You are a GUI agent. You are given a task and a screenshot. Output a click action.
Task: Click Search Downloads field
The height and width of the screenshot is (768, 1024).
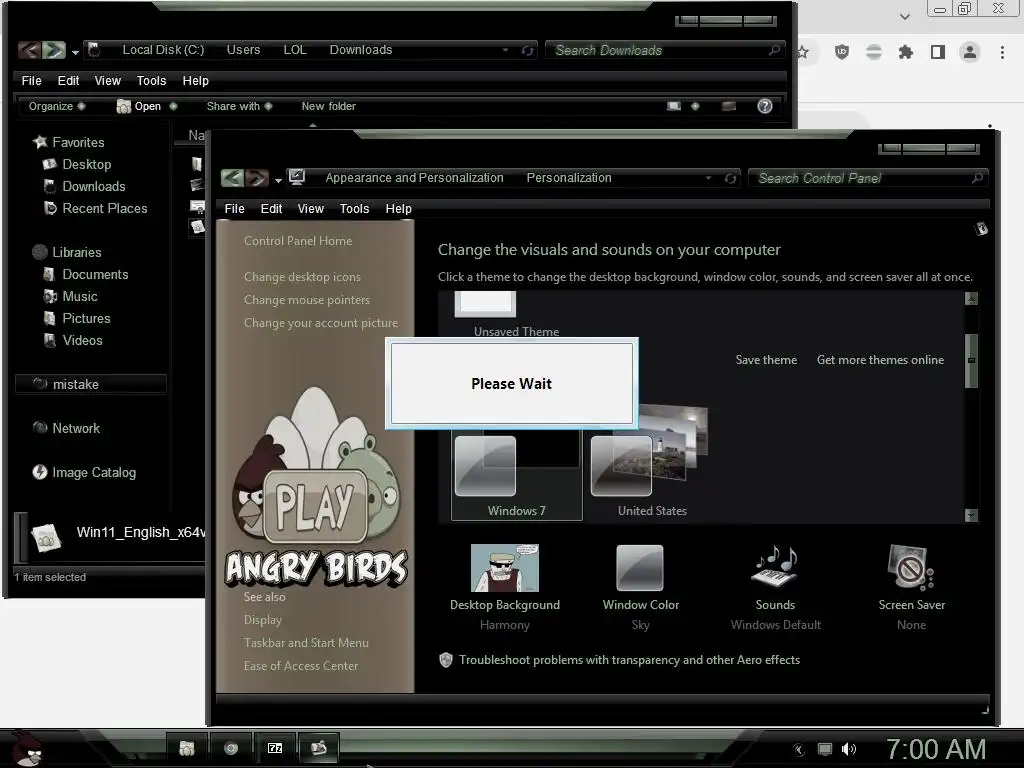[664, 50]
